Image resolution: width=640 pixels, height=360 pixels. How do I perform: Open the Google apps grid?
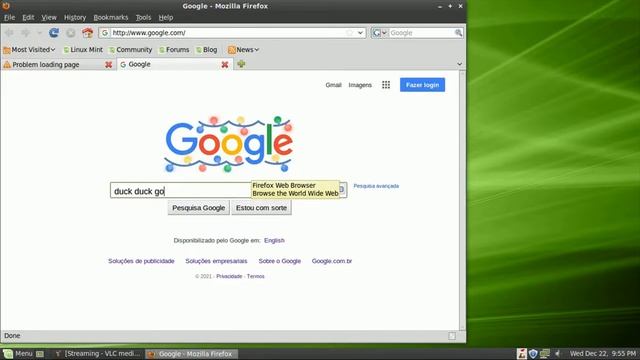[x=386, y=85]
